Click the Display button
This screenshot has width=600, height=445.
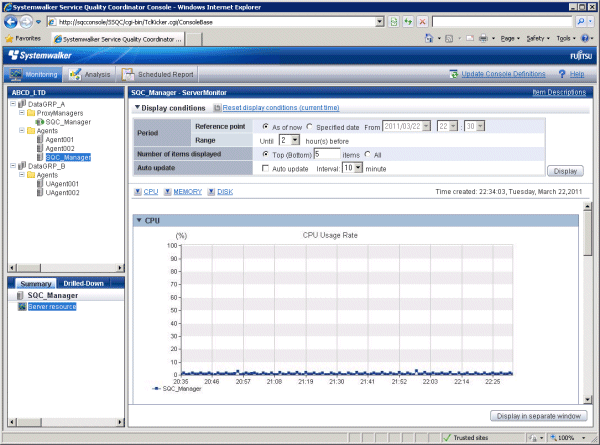(x=565, y=171)
